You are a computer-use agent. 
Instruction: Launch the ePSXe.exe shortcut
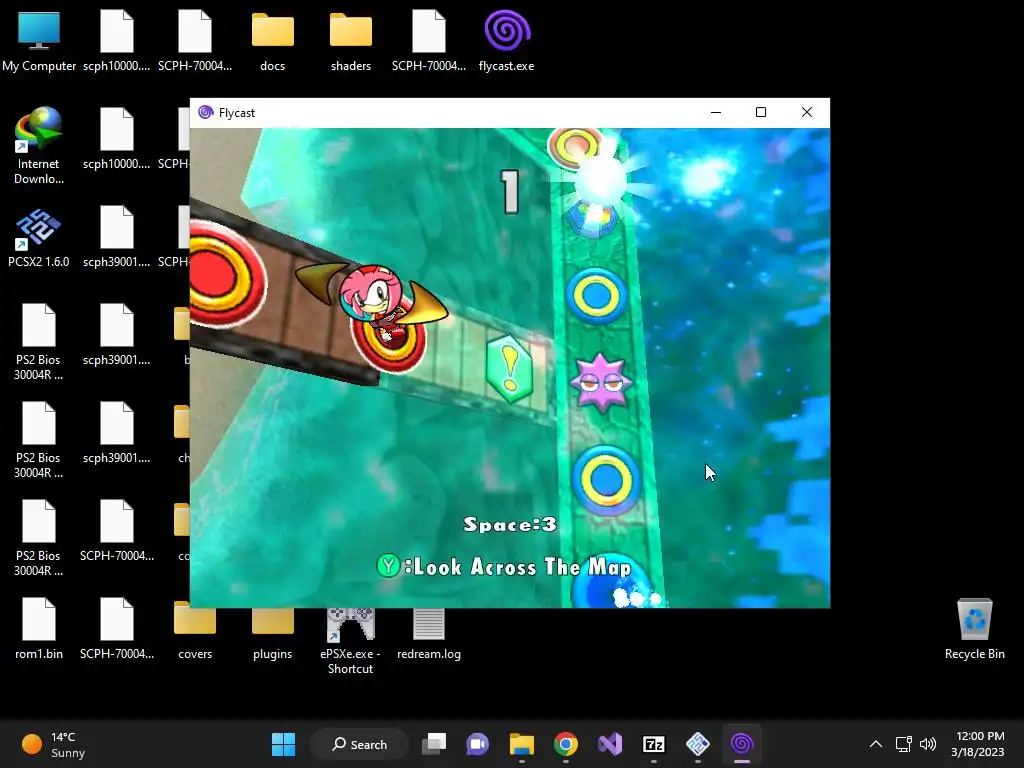coord(351,641)
